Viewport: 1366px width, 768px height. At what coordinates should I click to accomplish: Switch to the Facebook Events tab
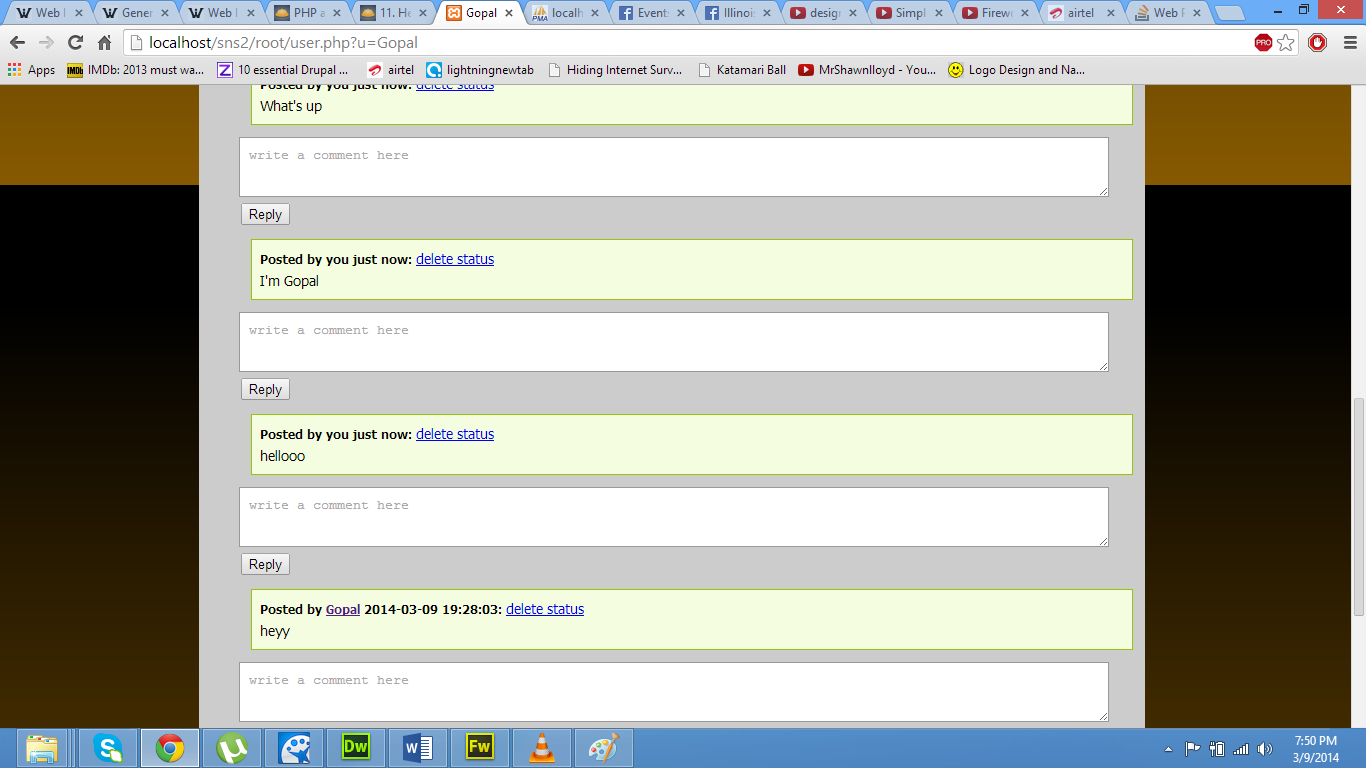pos(651,13)
